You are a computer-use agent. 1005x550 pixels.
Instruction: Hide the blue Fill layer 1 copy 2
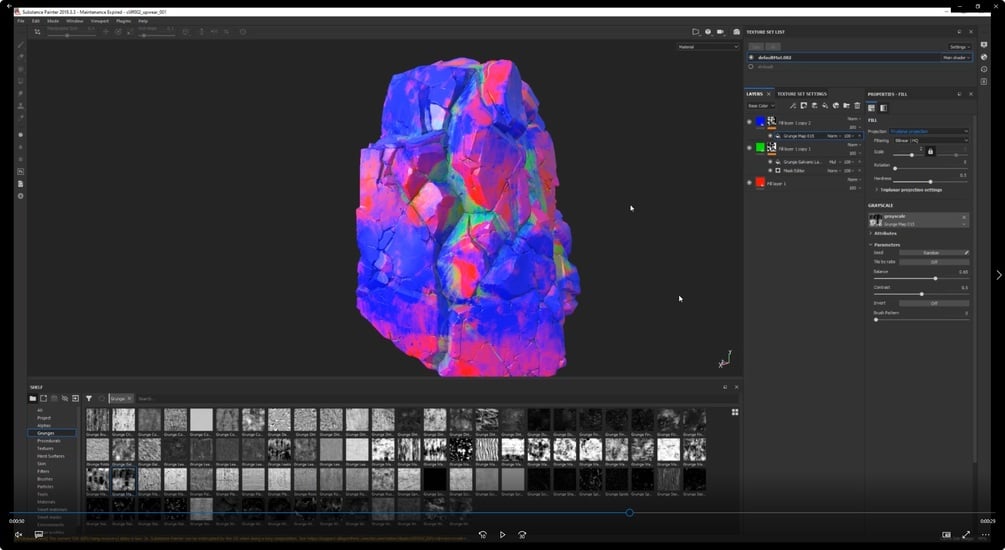coord(749,122)
